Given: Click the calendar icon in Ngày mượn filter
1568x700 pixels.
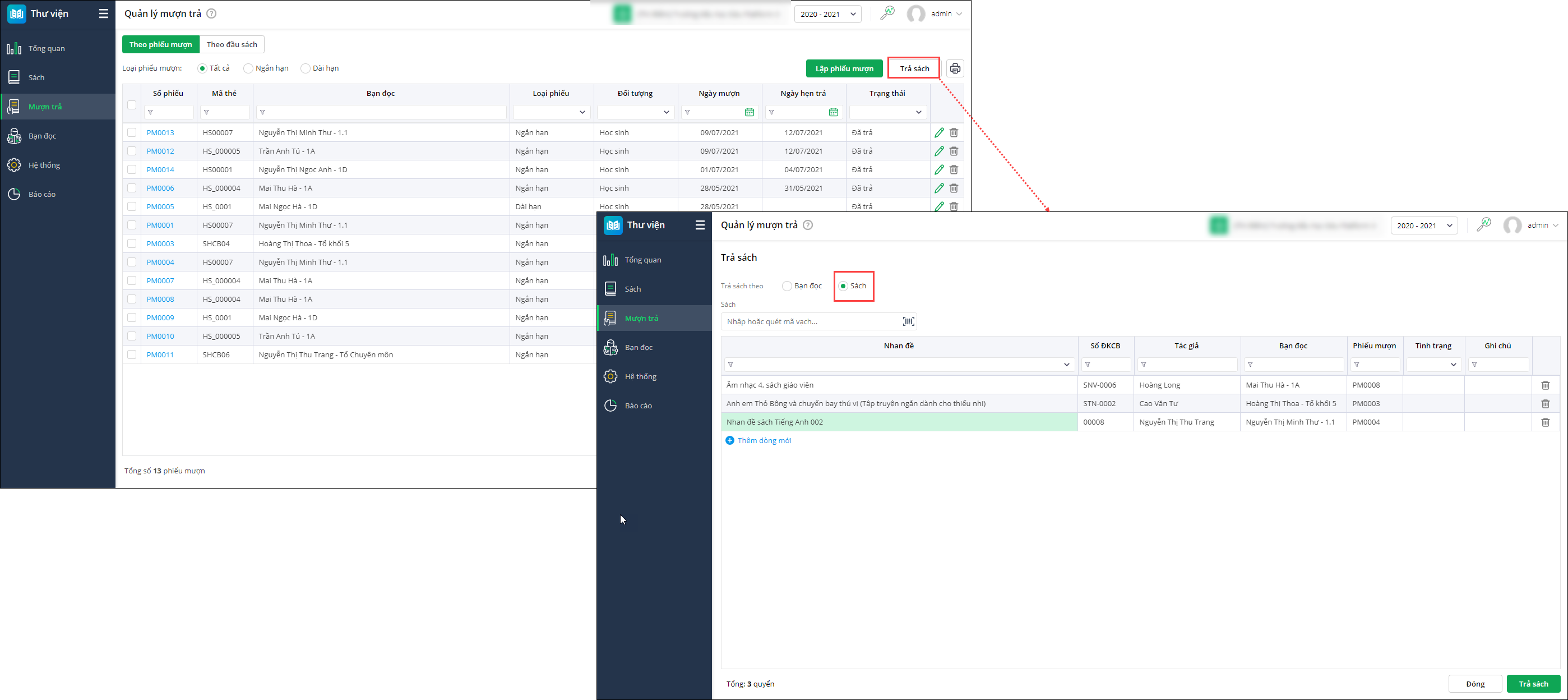Looking at the screenshot, I should [x=750, y=112].
